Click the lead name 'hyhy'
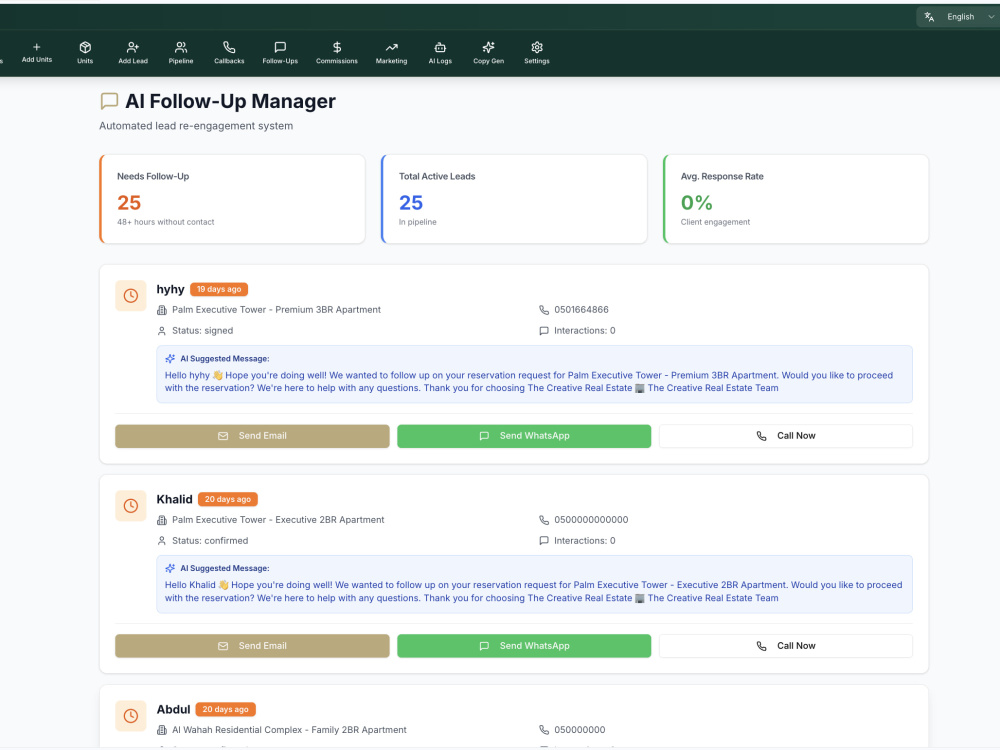Viewport: 1000px width, 750px height. click(170, 290)
